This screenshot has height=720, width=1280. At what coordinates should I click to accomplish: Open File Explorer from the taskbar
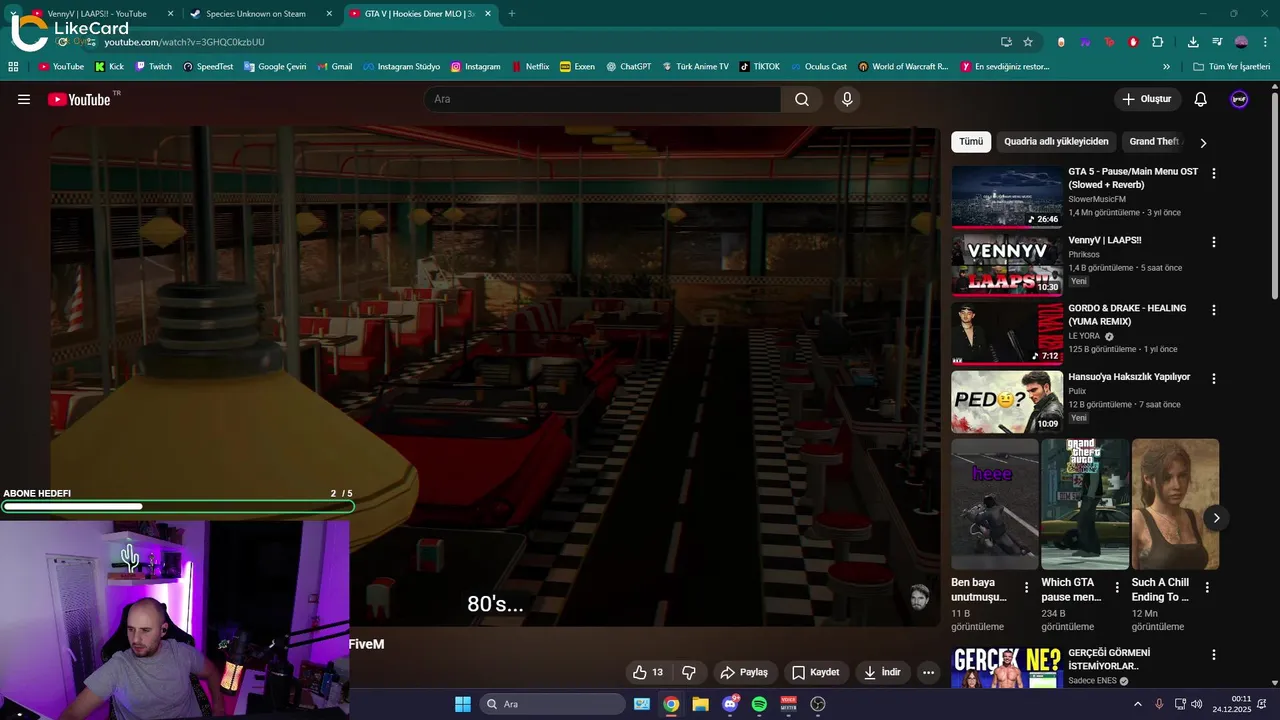700,704
